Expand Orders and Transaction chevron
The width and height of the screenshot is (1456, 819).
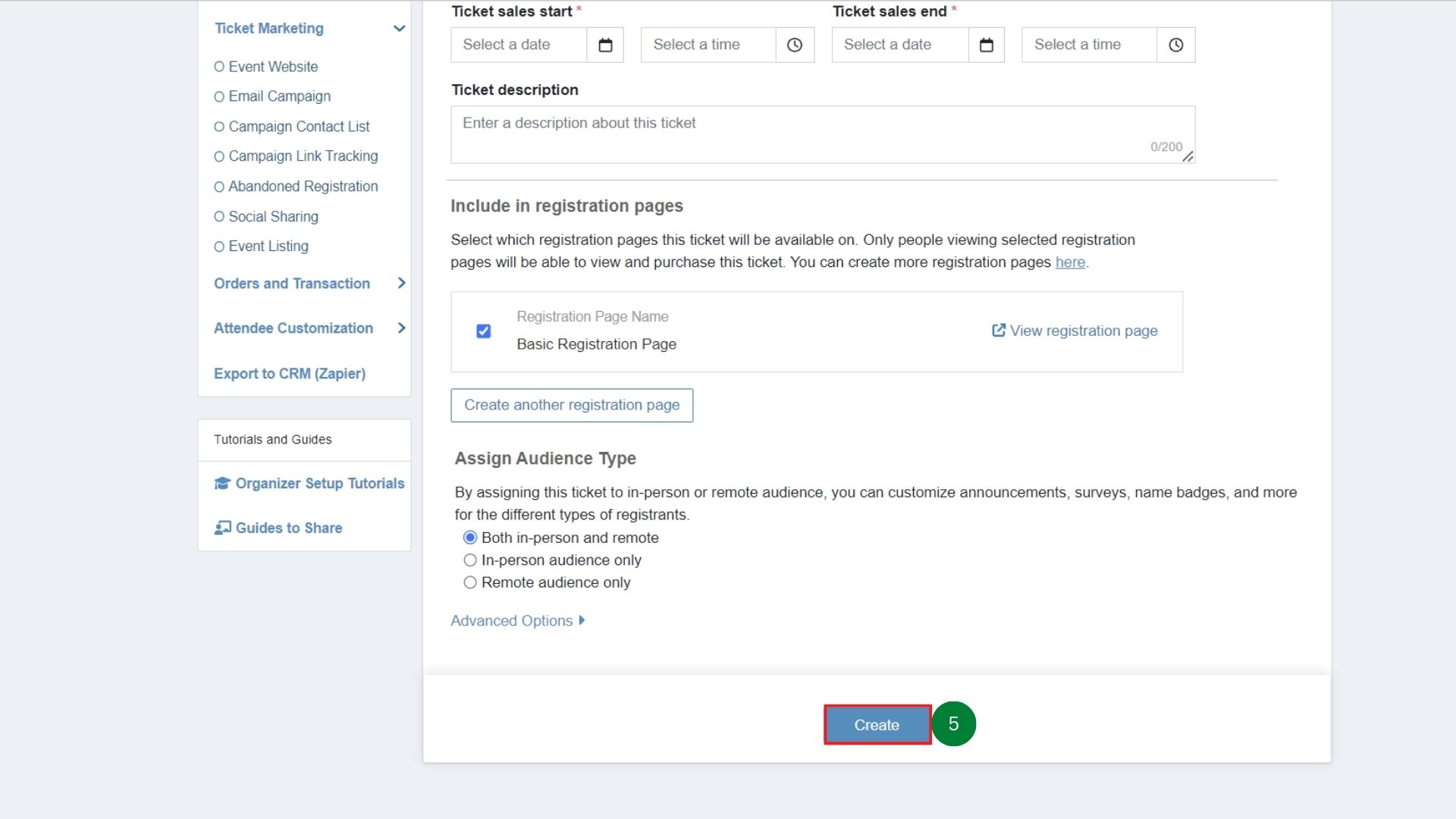click(x=401, y=283)
